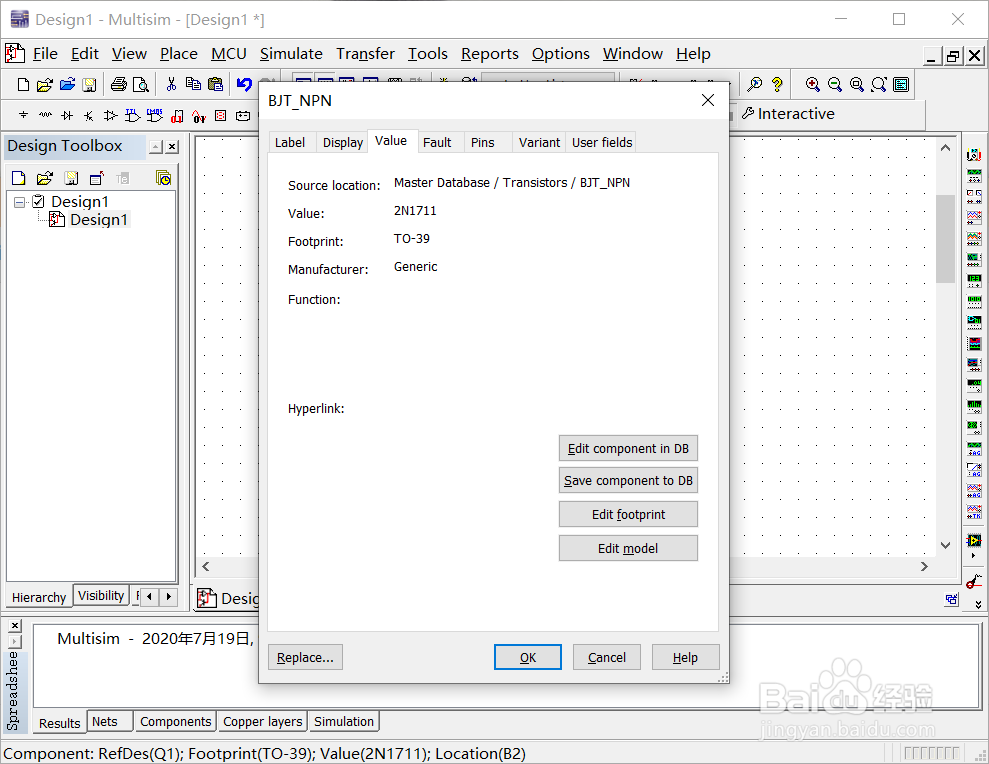989x764 pixels.
Task: Select the Word generator instrument
Action: click(x=974, y=301)
